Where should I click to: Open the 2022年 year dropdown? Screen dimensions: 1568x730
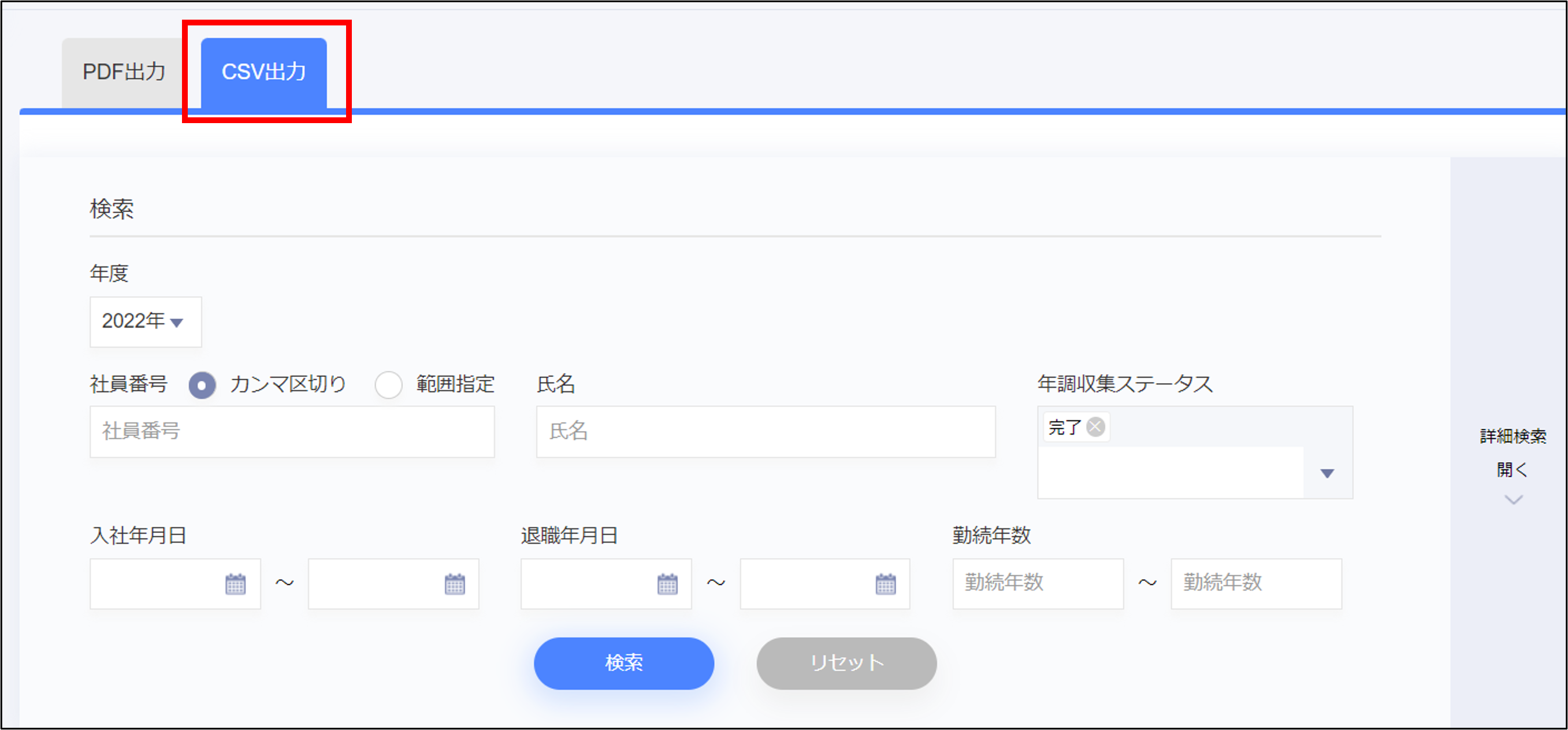pyautogui.click(x=145, y=321)
